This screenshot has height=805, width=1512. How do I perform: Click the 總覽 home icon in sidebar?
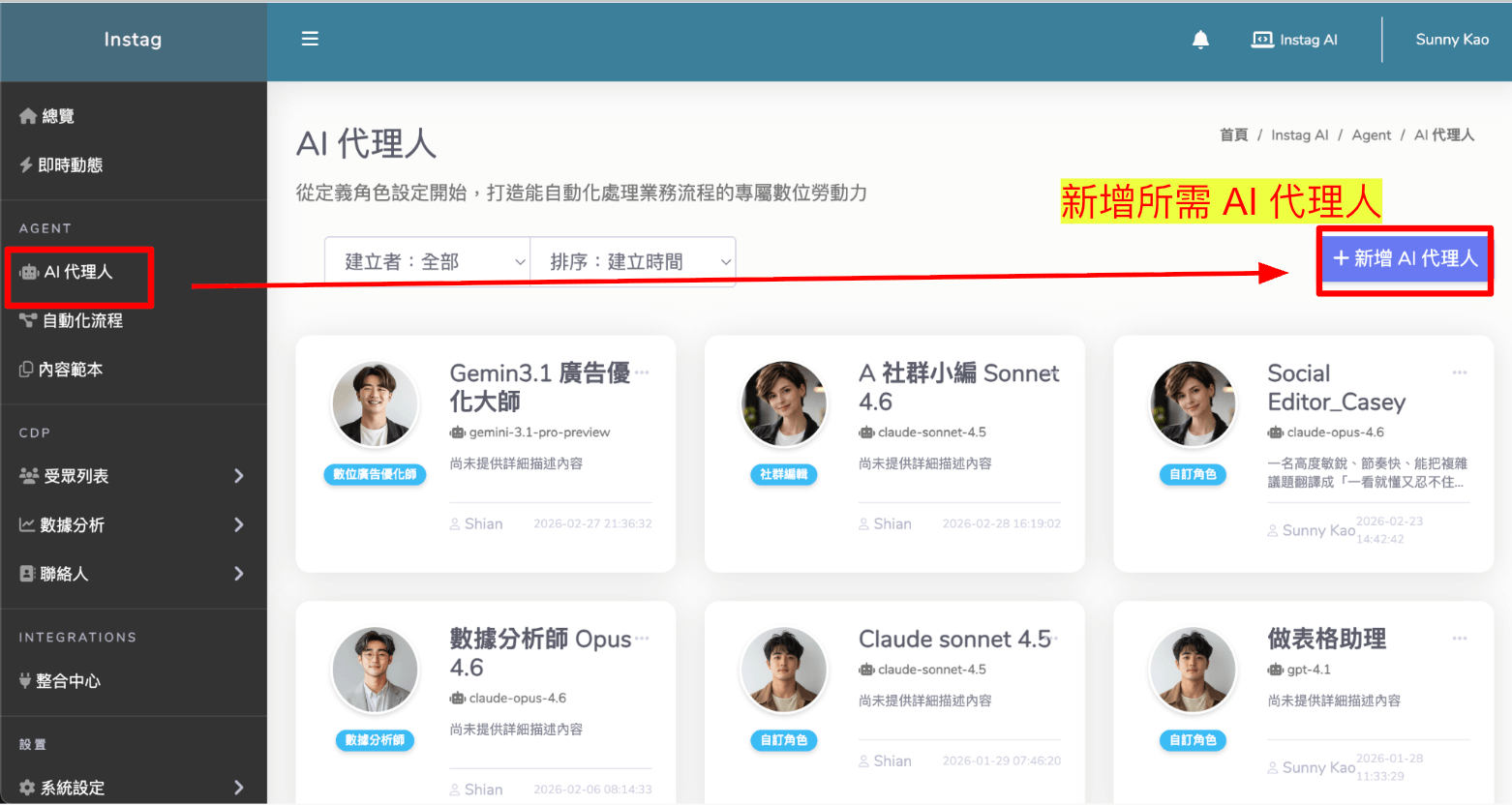pos(28,116)
